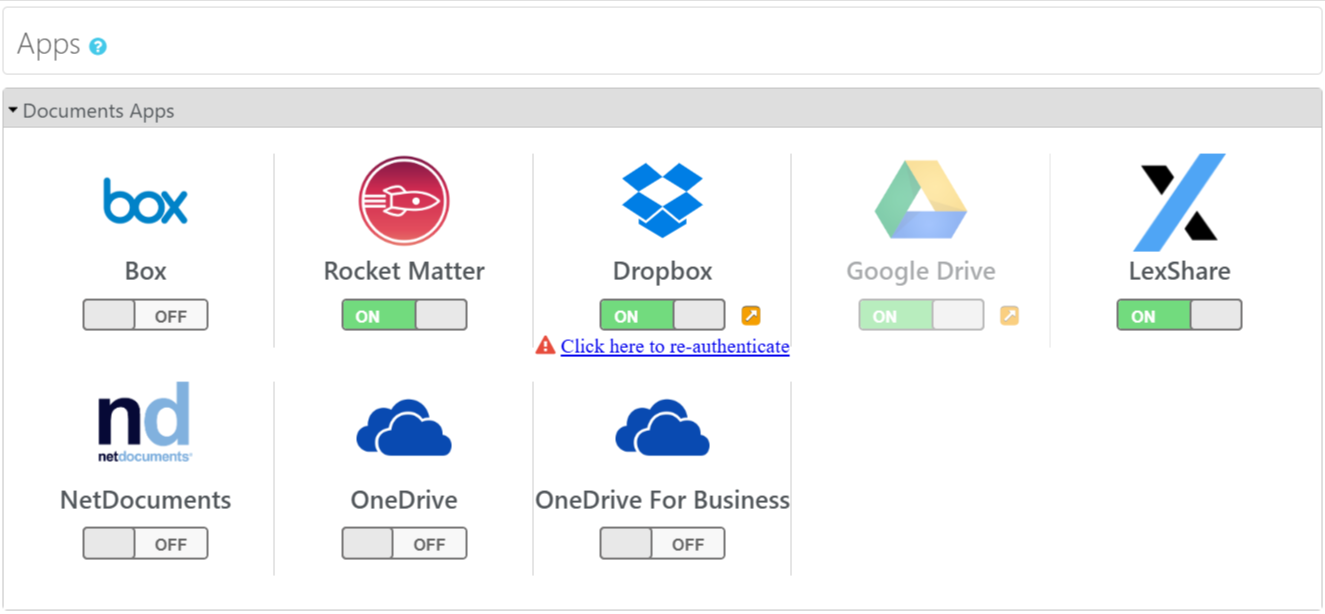The image size is (1325, 614).
Task: Click the Dropbox logo icon
Action: pyautogui.click(x=662, y=201)
